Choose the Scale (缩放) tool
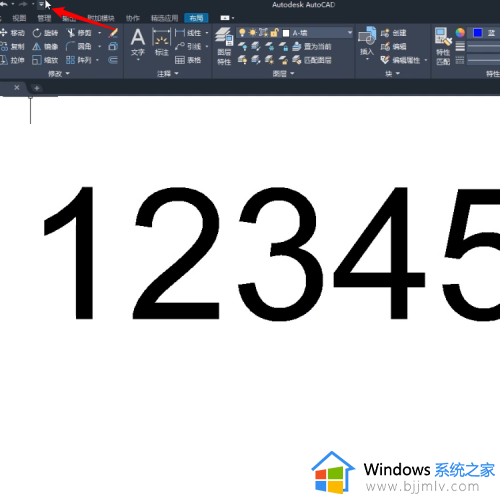 pyautogui.click(x=45, y=60)
